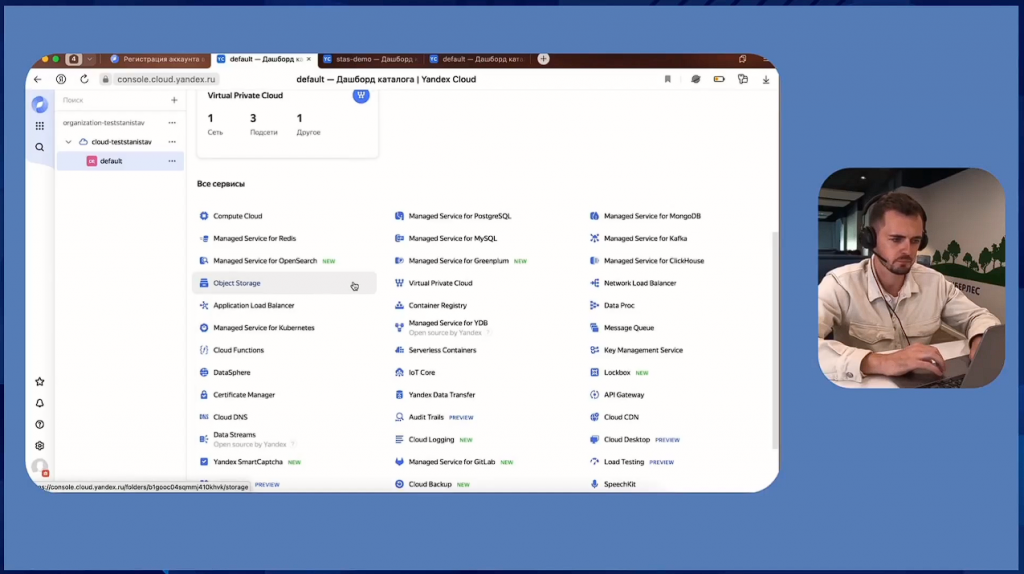The image size is (1024, 574).
Task: Click the Managed Service for YDB icon
Action: click(399, 328)
